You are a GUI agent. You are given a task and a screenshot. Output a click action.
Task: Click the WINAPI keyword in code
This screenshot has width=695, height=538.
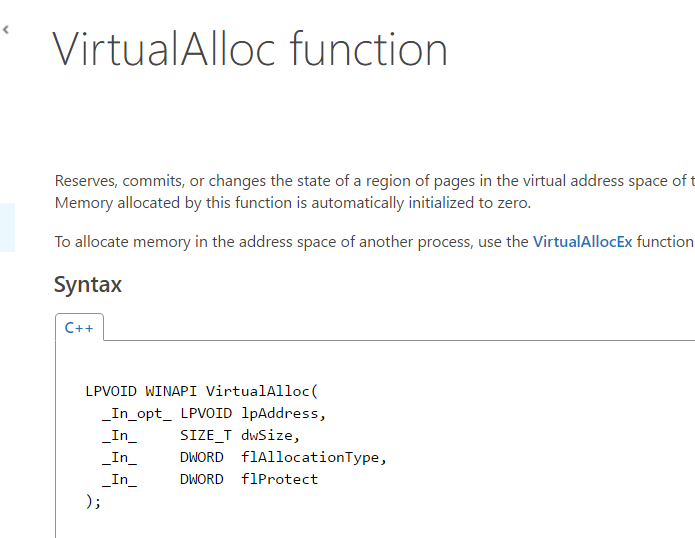pyautogui.click(x=171, y=391)
